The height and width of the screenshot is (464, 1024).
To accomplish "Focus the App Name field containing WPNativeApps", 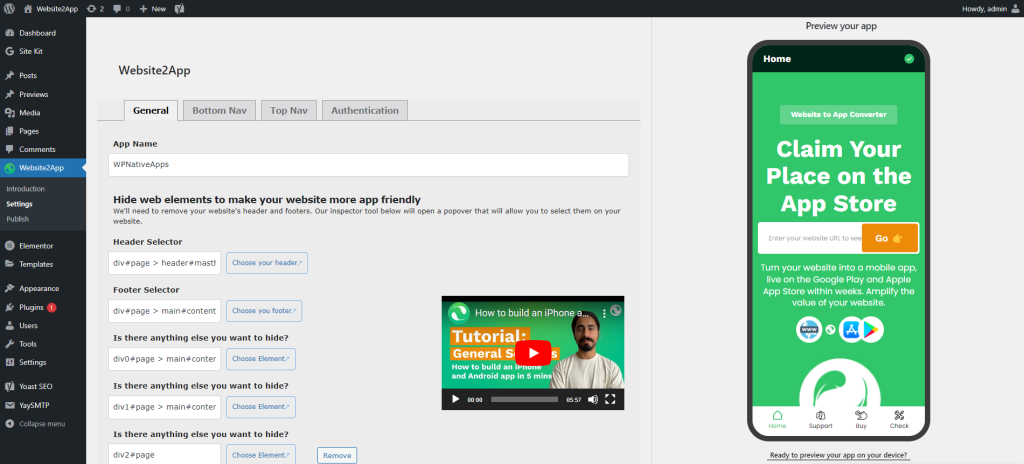I will pos(368,165).
